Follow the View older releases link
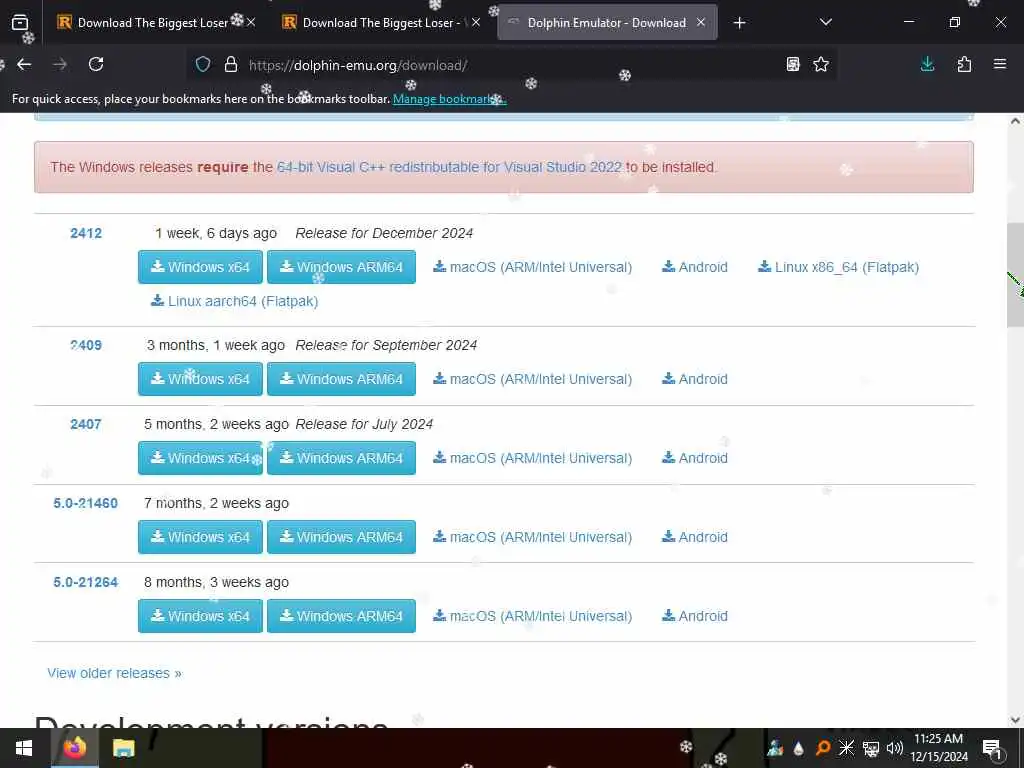Viewport: 1024px width, 768px height. [114, 673]
